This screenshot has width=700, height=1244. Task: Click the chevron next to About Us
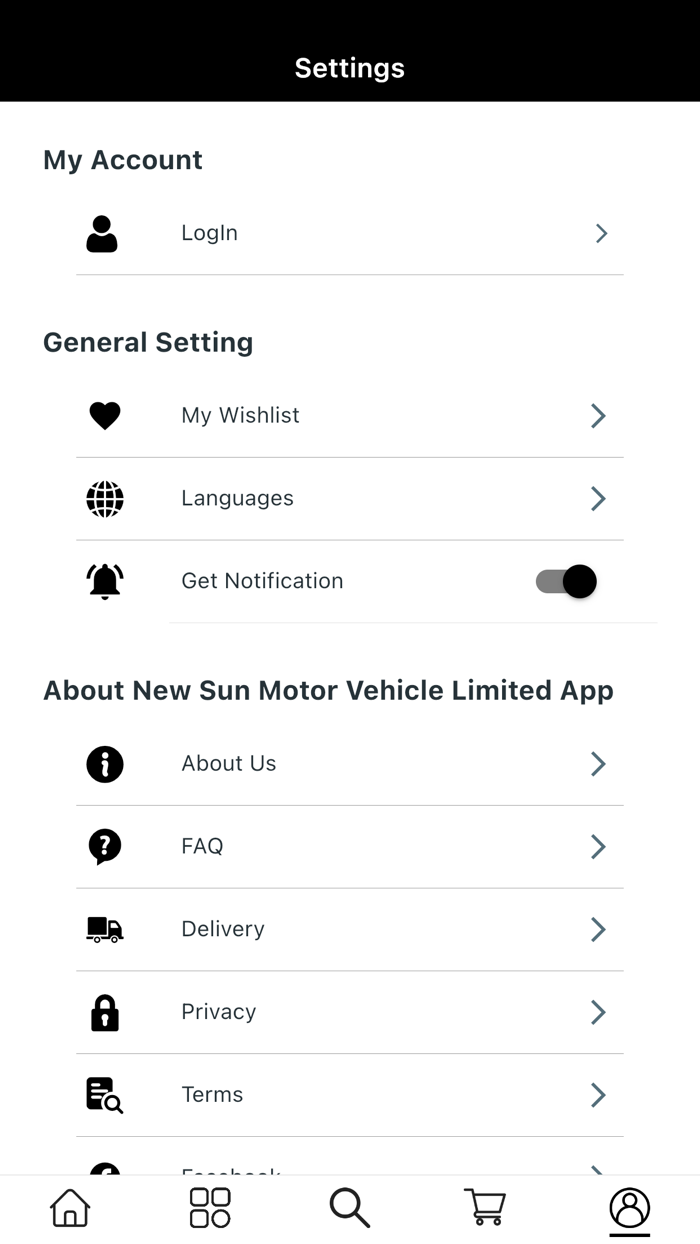597,763
